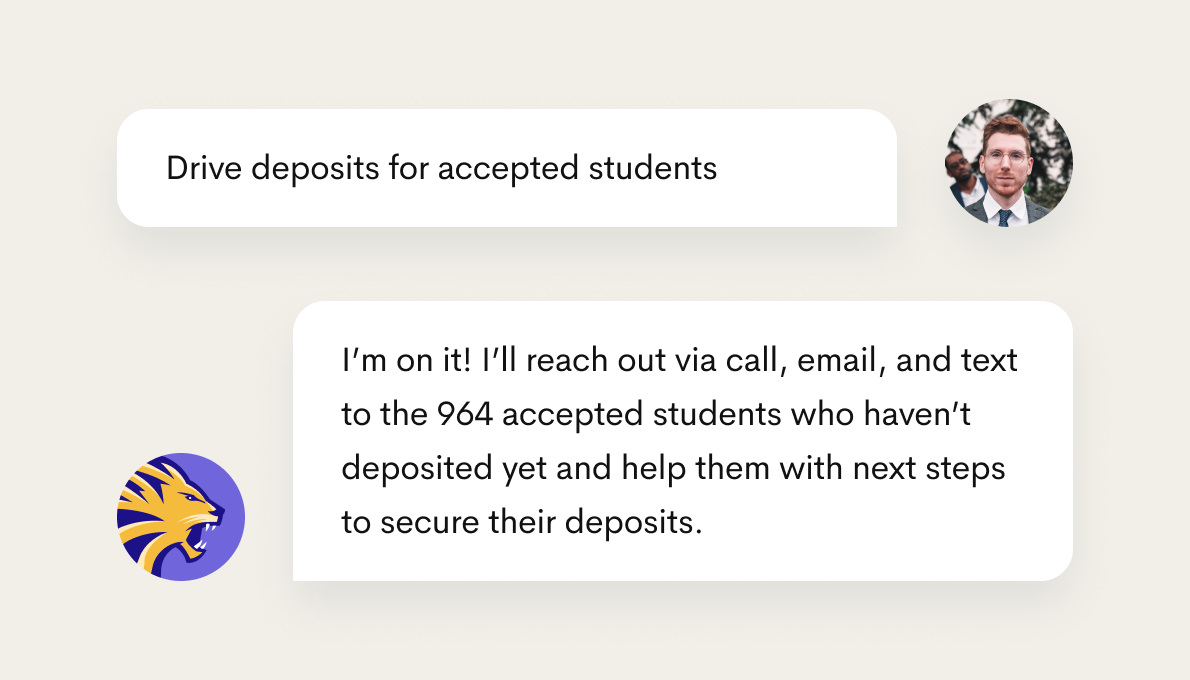
Task: Click the word "email" in the reply
Action: click(838, 361)
